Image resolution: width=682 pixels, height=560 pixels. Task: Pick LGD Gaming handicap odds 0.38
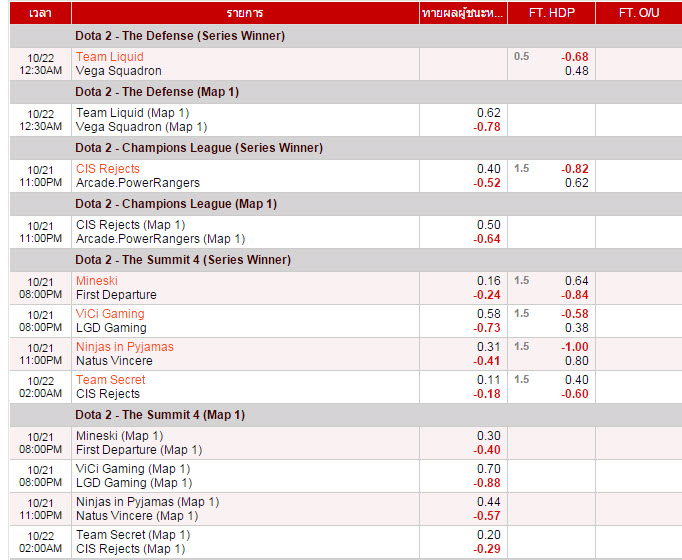coord(577,328)
